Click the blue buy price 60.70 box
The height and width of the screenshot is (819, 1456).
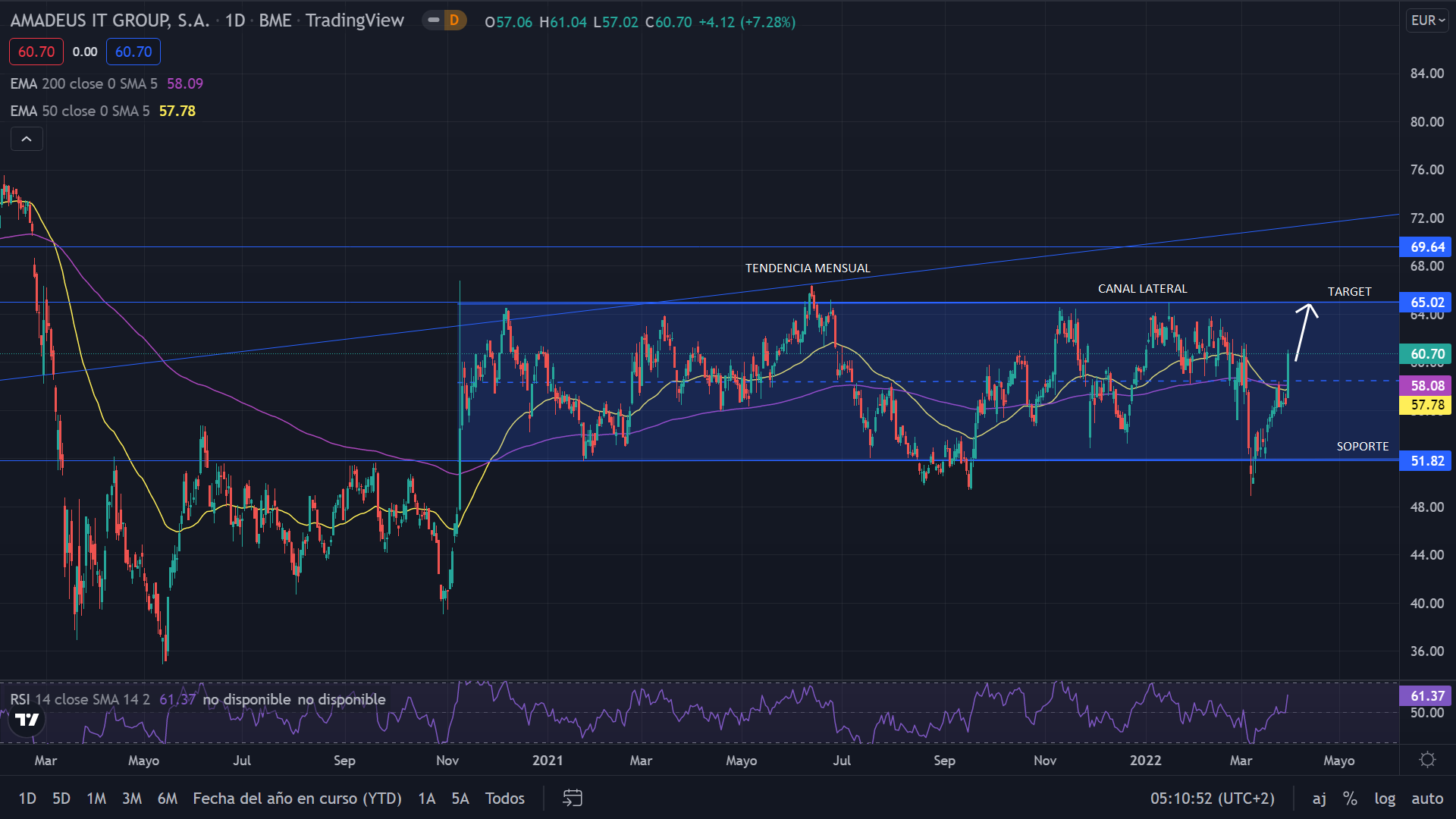click(x=133, y=52)
